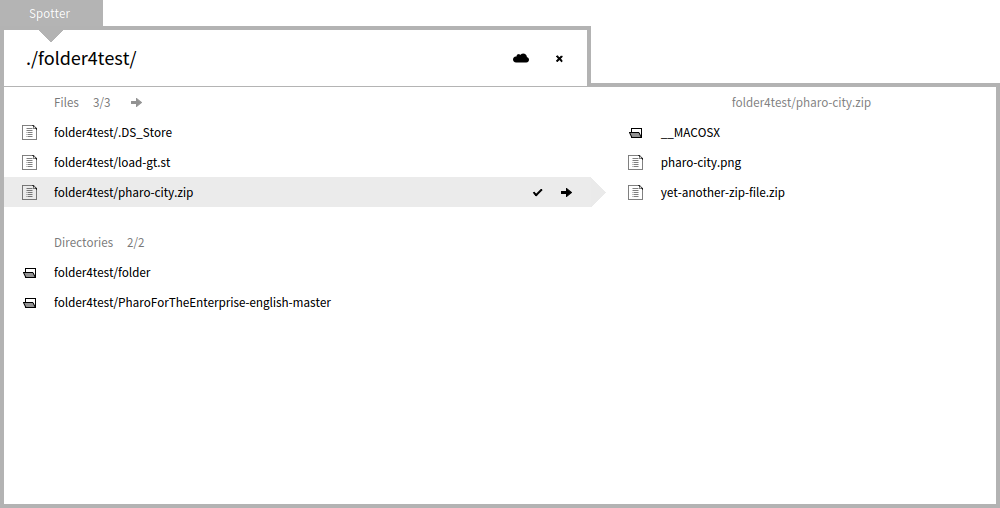
Task: Click the Directories category header
Action: point(84,243)
